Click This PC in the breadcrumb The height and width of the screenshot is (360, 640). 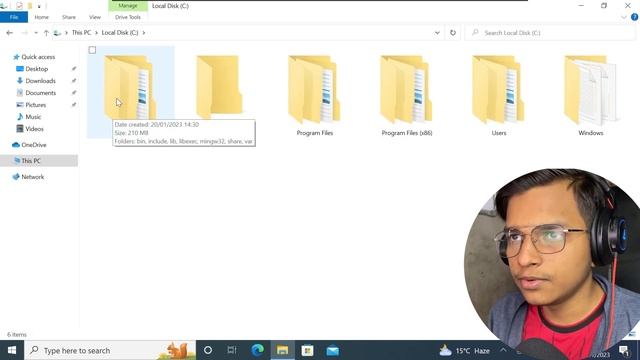tap(81, 33)
